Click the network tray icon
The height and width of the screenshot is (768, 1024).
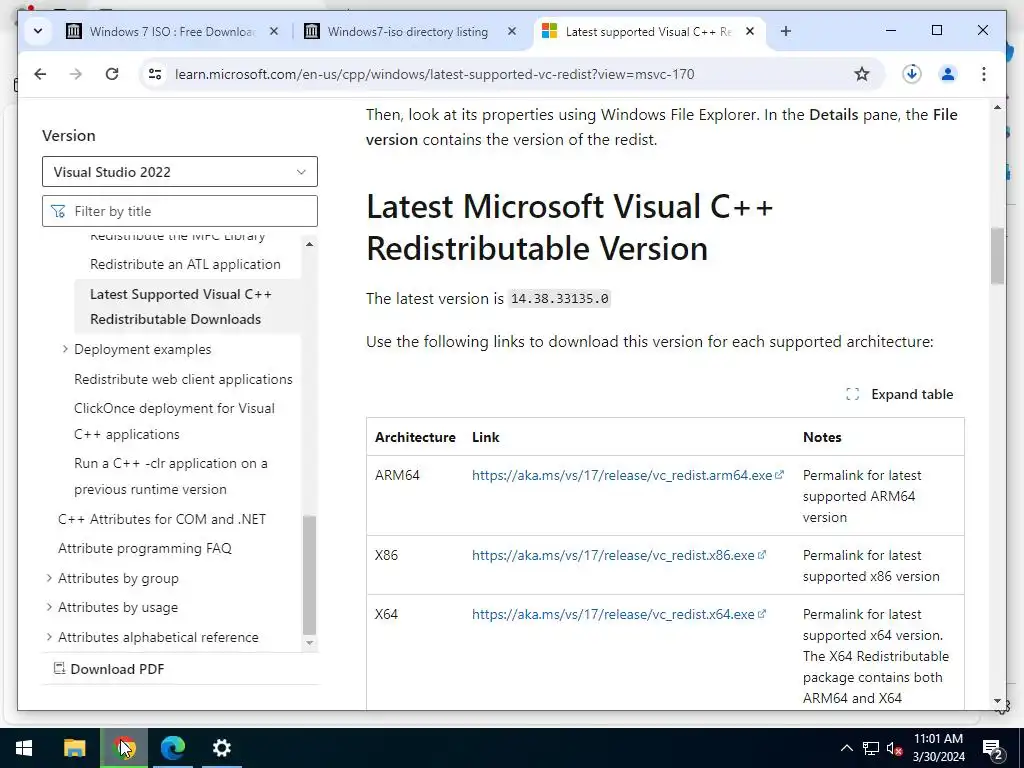coord(871,748)
